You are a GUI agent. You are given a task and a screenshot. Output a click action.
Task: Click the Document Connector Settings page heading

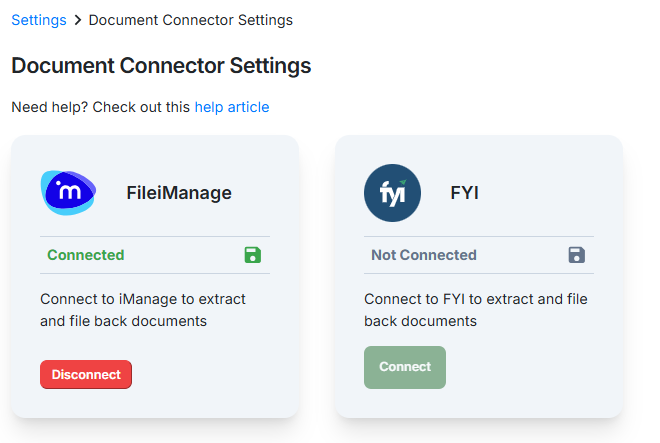point(161,66)
